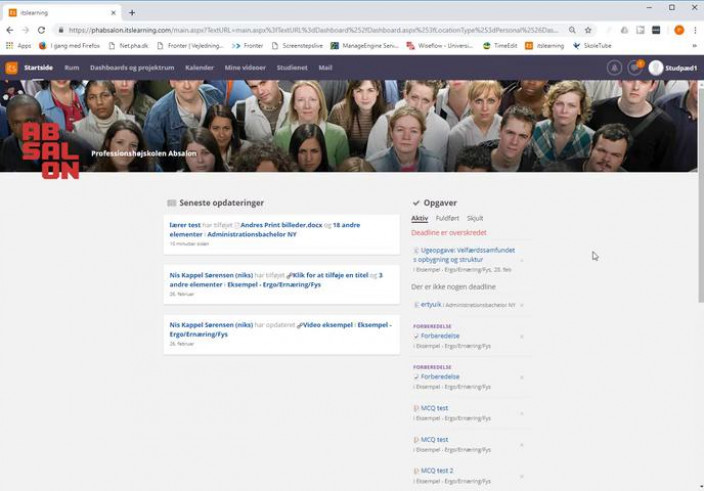Bookmark this page with the star icon
The height and width of the screenshot is (491, 704).
tap(588, 30)
